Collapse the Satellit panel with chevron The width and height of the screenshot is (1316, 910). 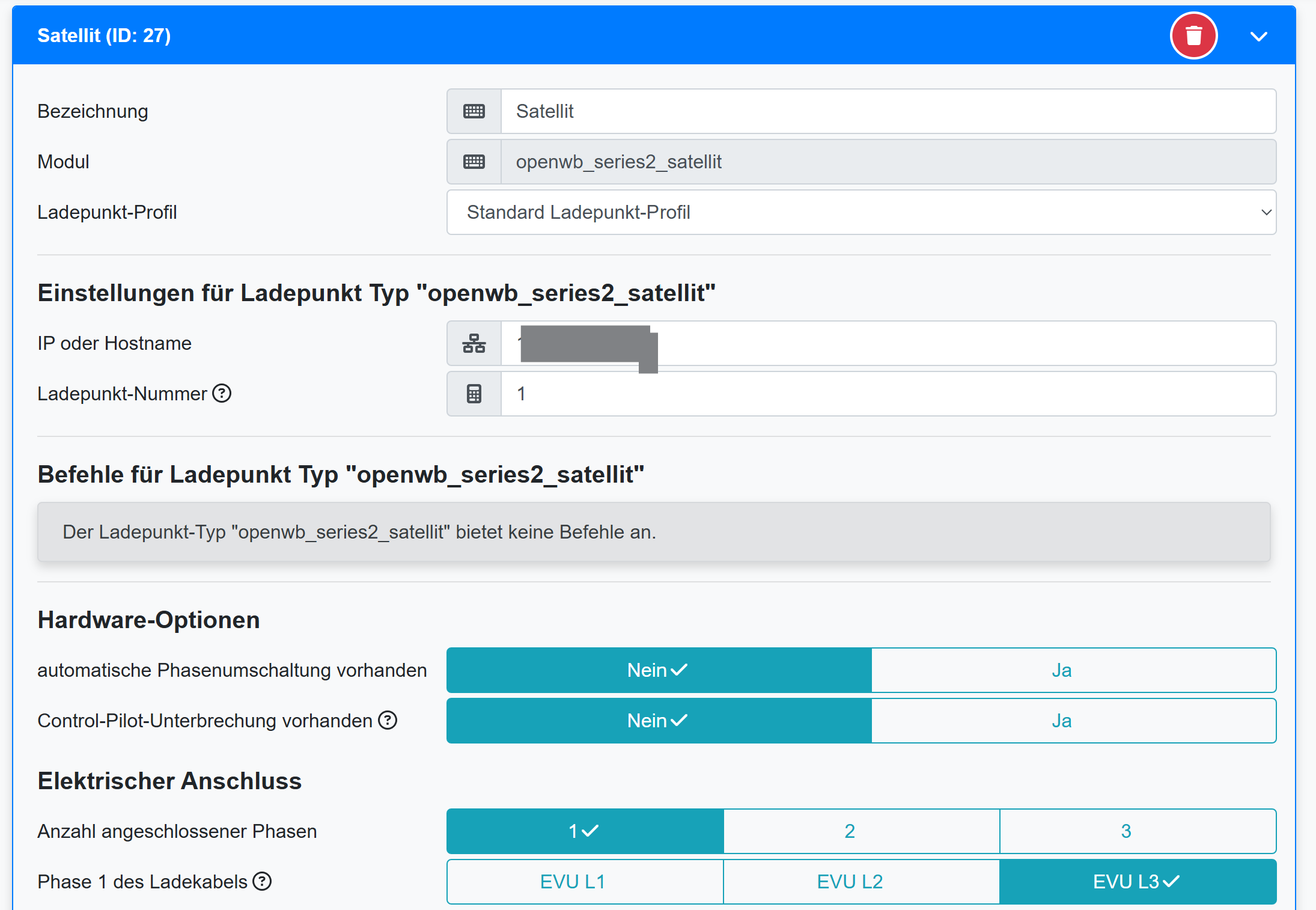click(x=1258, y=37)
